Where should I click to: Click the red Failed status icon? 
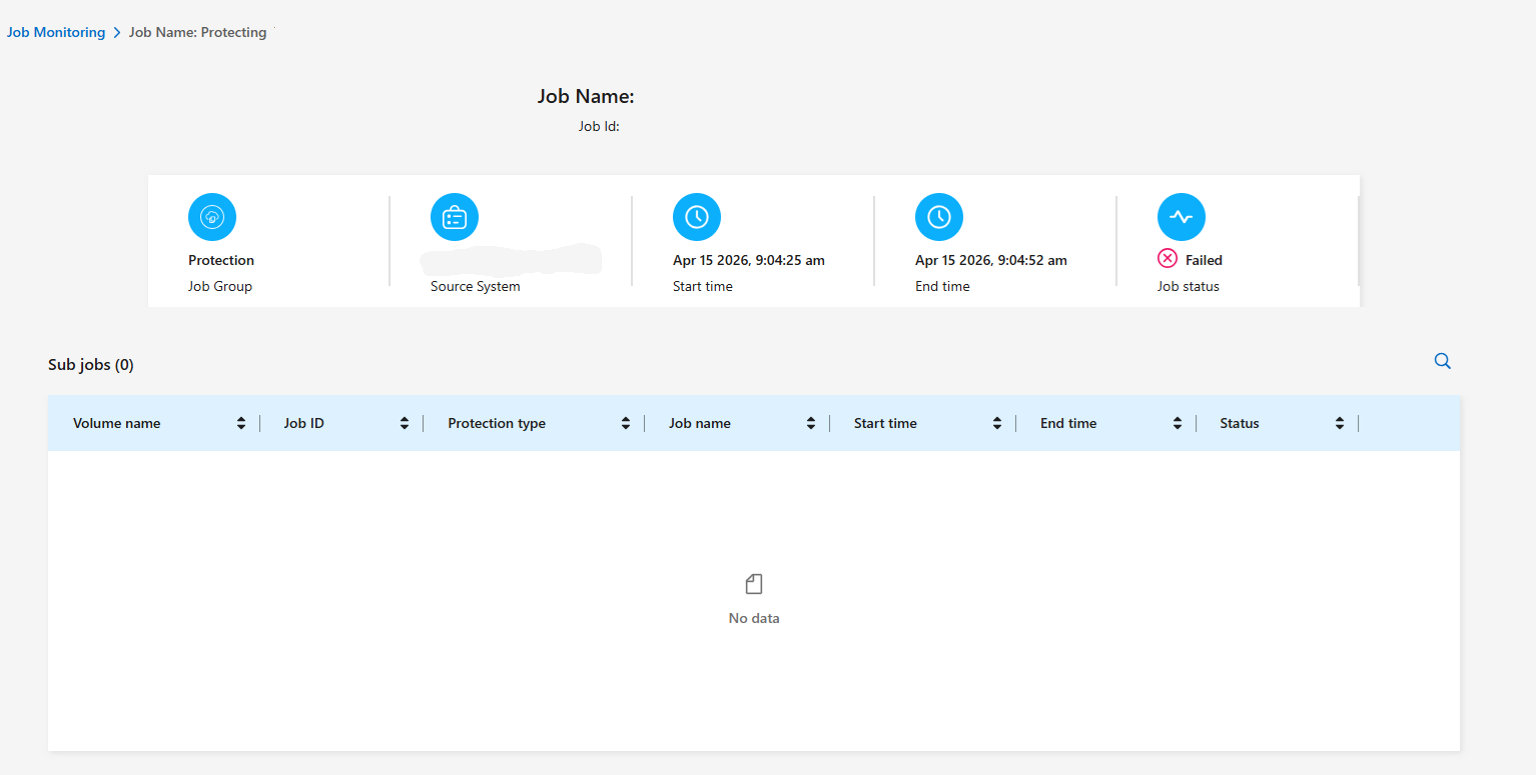click(x=1167, y=259)
